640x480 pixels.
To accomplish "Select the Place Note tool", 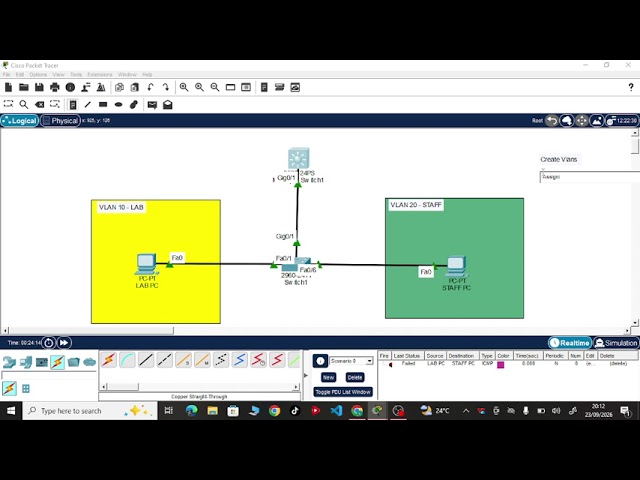I will 73,105.
